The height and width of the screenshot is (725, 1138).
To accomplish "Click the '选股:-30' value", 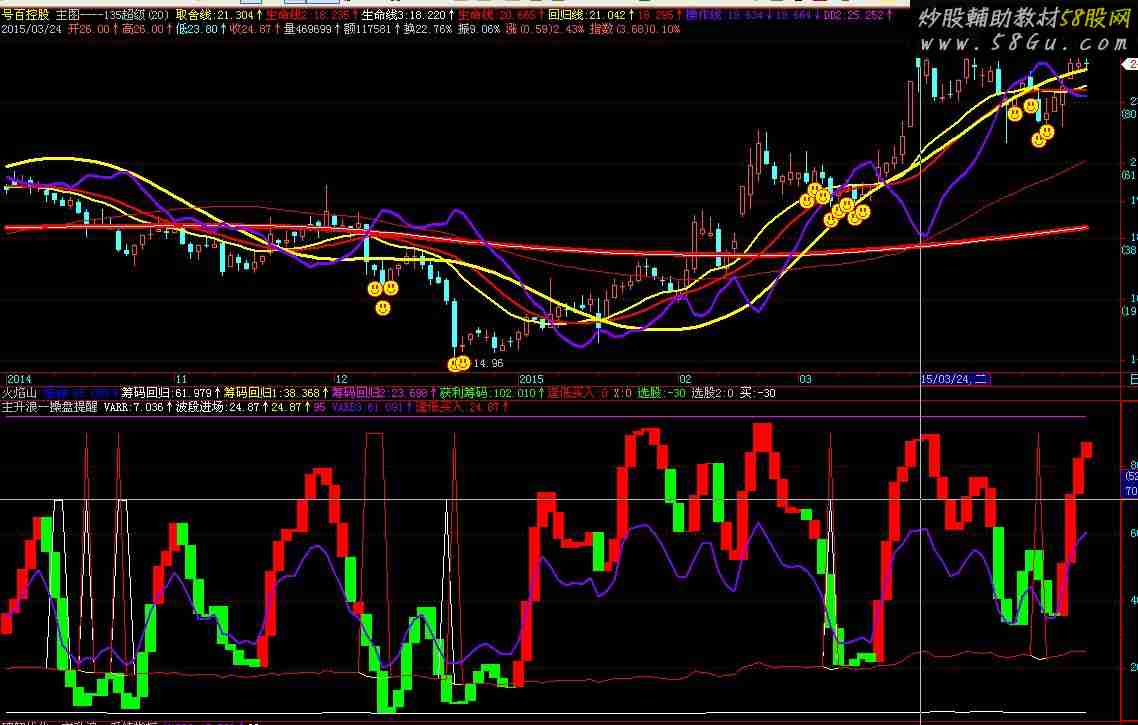I will [x=661, y=393].
